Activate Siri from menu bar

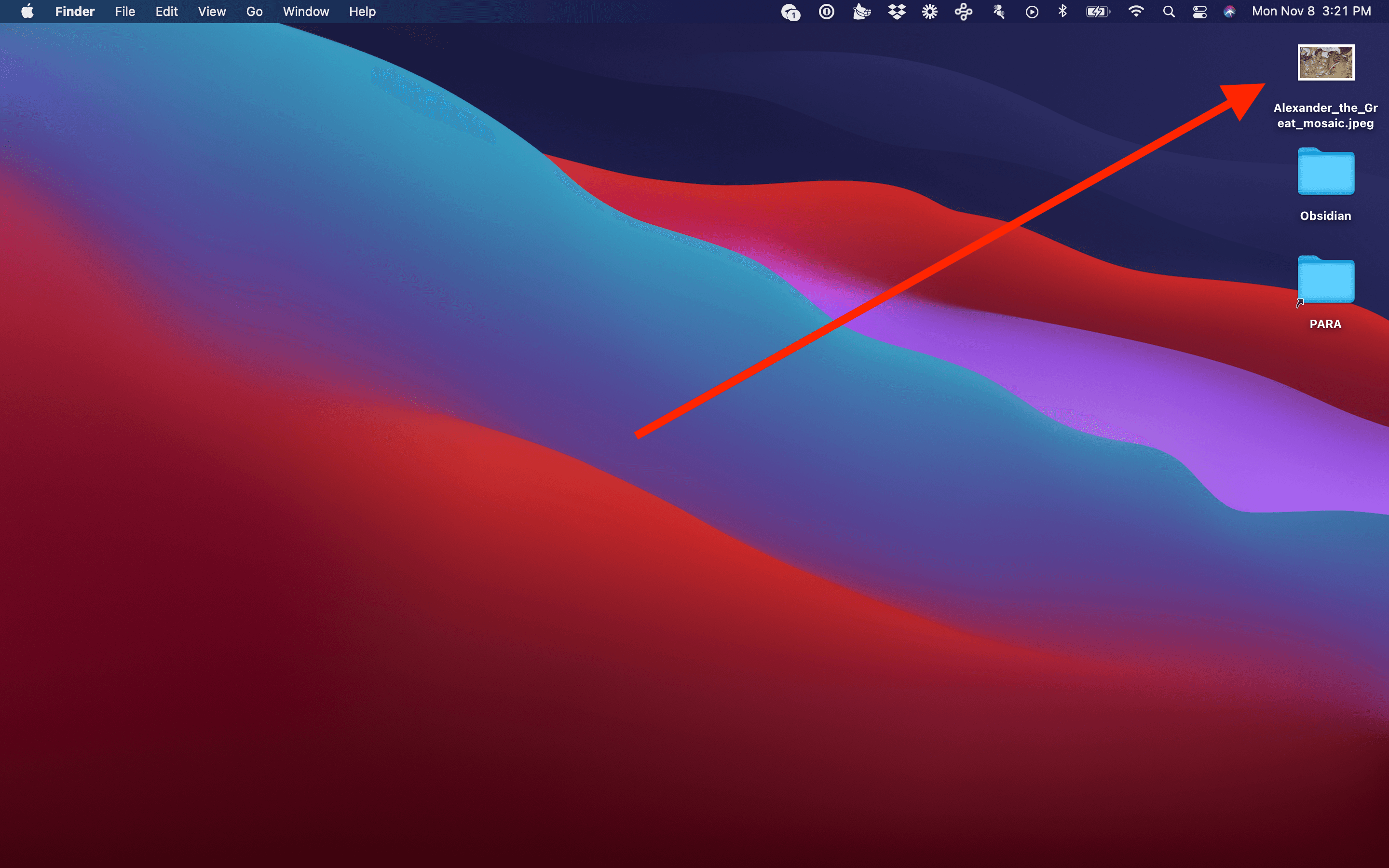pyautogui.click(x=1229, y=12)
